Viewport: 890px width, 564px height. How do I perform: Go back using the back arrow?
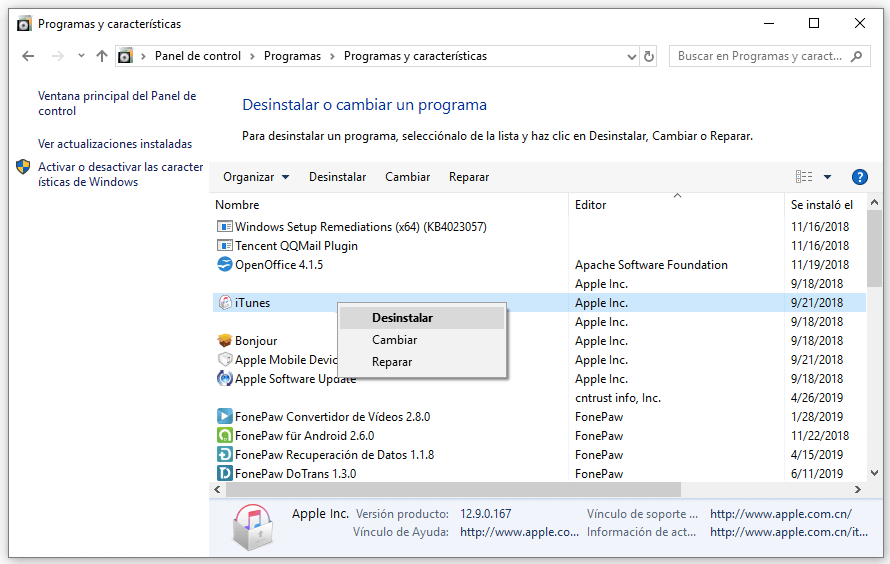pos(28,56)
